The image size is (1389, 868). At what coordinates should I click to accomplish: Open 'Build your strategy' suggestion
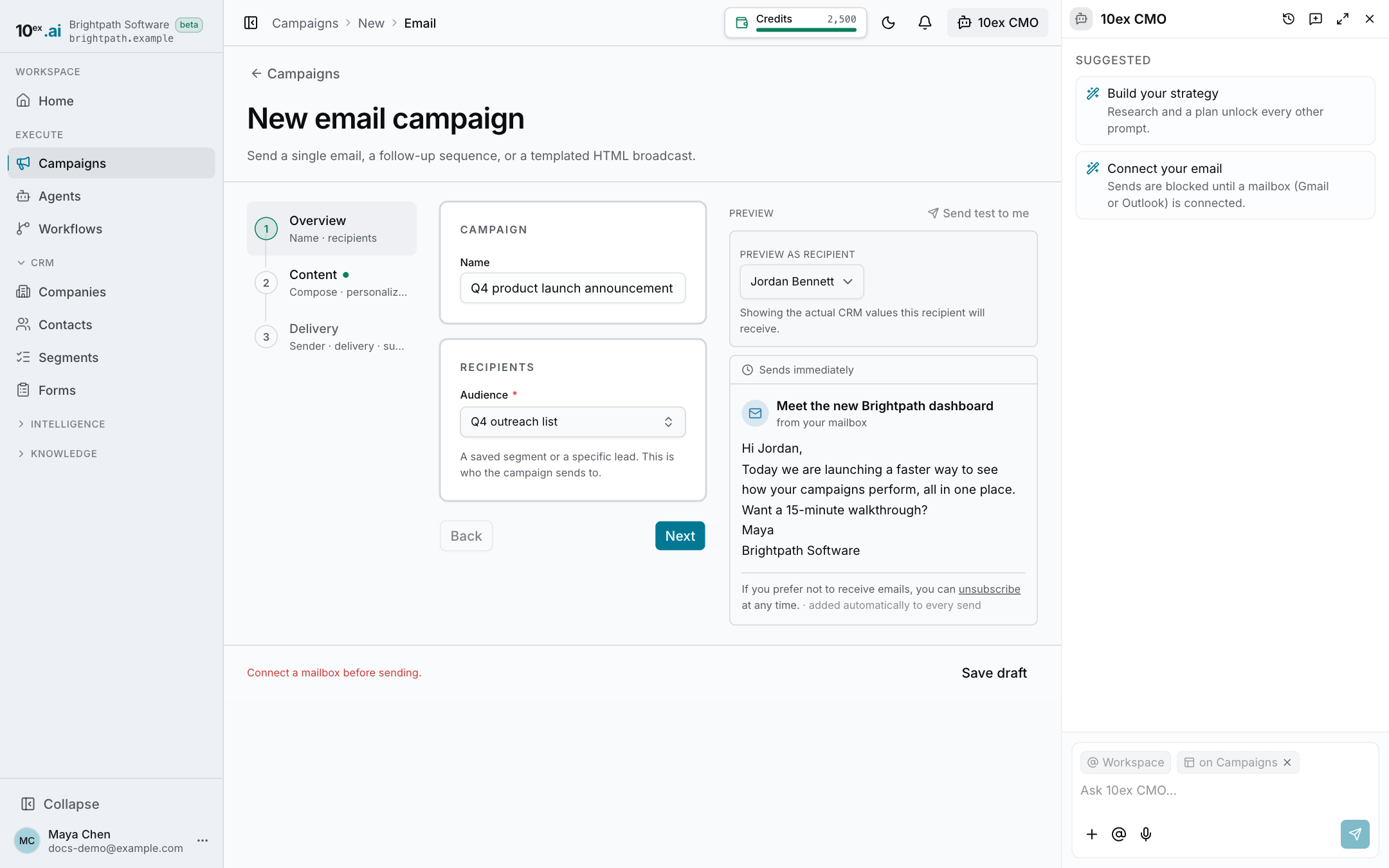coord(1225,111)
